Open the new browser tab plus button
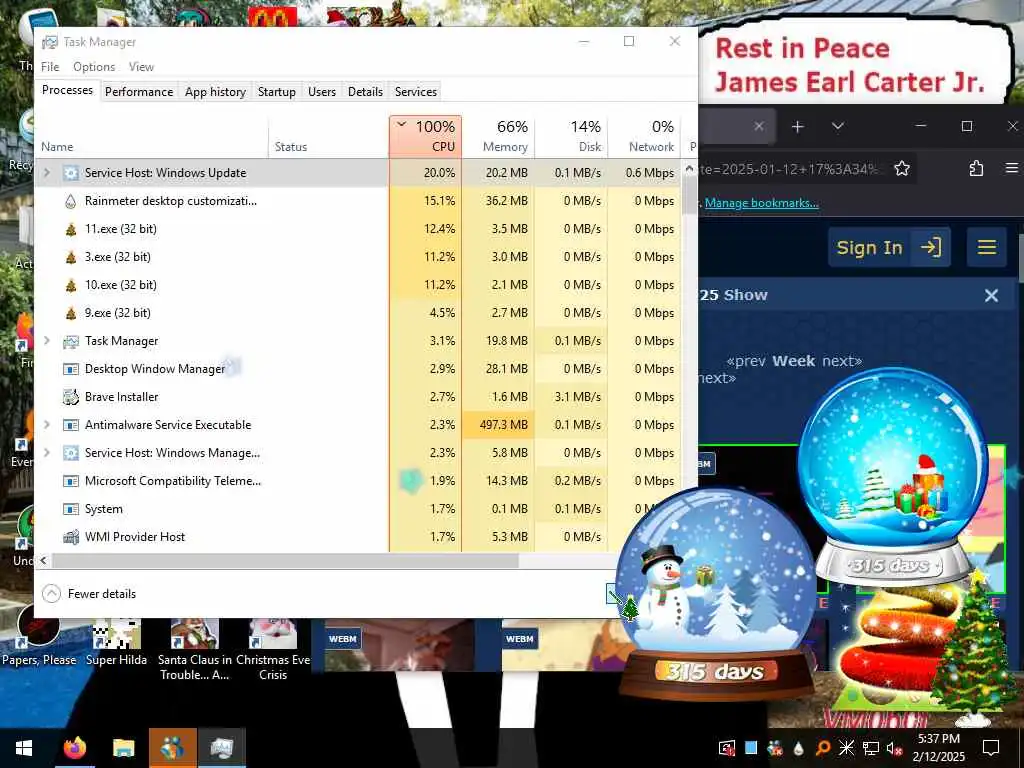The height and width of the screenshot is (768, 1024). pos(797,127)
